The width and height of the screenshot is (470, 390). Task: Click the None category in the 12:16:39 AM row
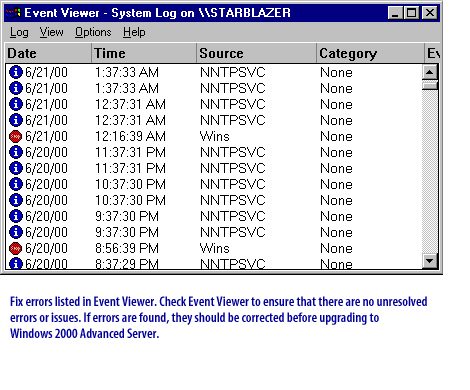336,136
